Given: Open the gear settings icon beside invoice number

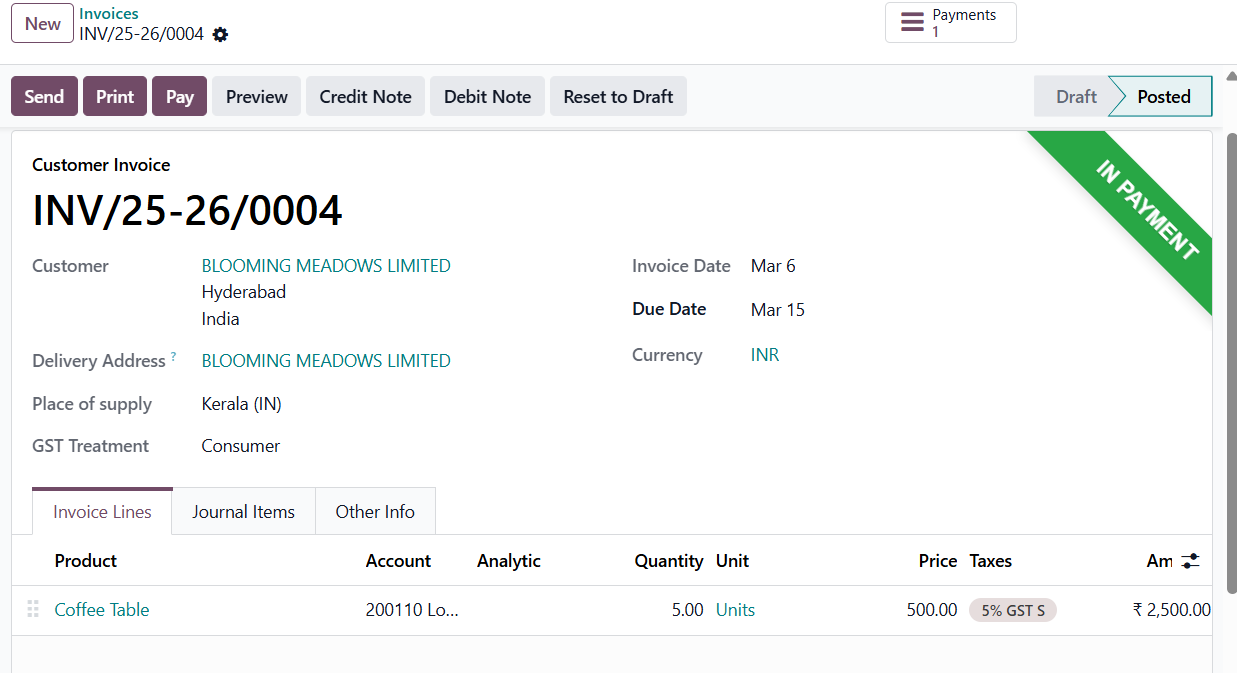Looking at the screenshot, I should pyautogui.click(x=221, y=35).
